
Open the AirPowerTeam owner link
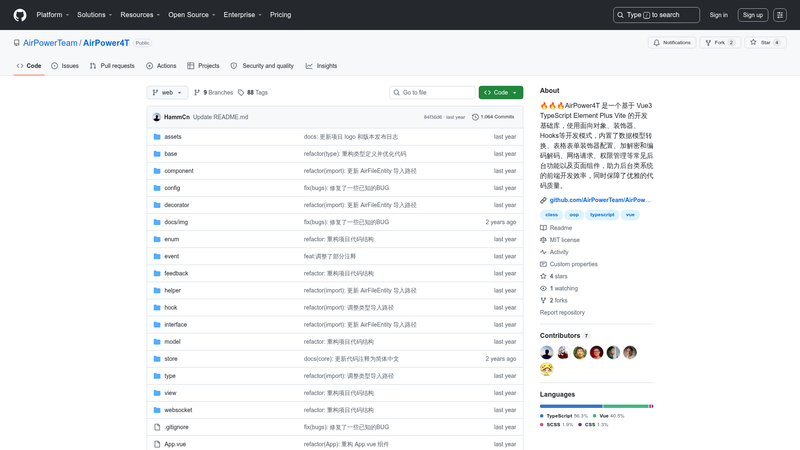(x=50, y=43)
